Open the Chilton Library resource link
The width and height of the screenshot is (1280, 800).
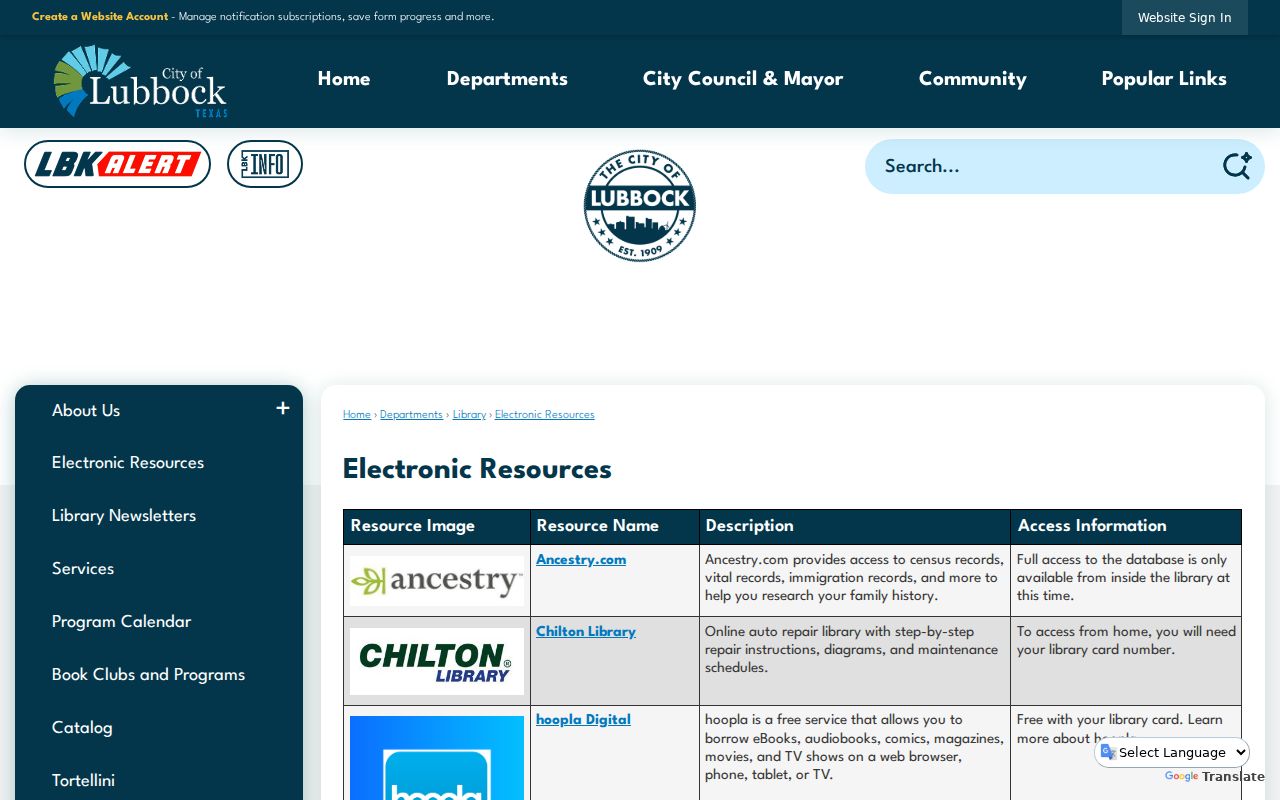pyautogui.click(x=586, y=632)
